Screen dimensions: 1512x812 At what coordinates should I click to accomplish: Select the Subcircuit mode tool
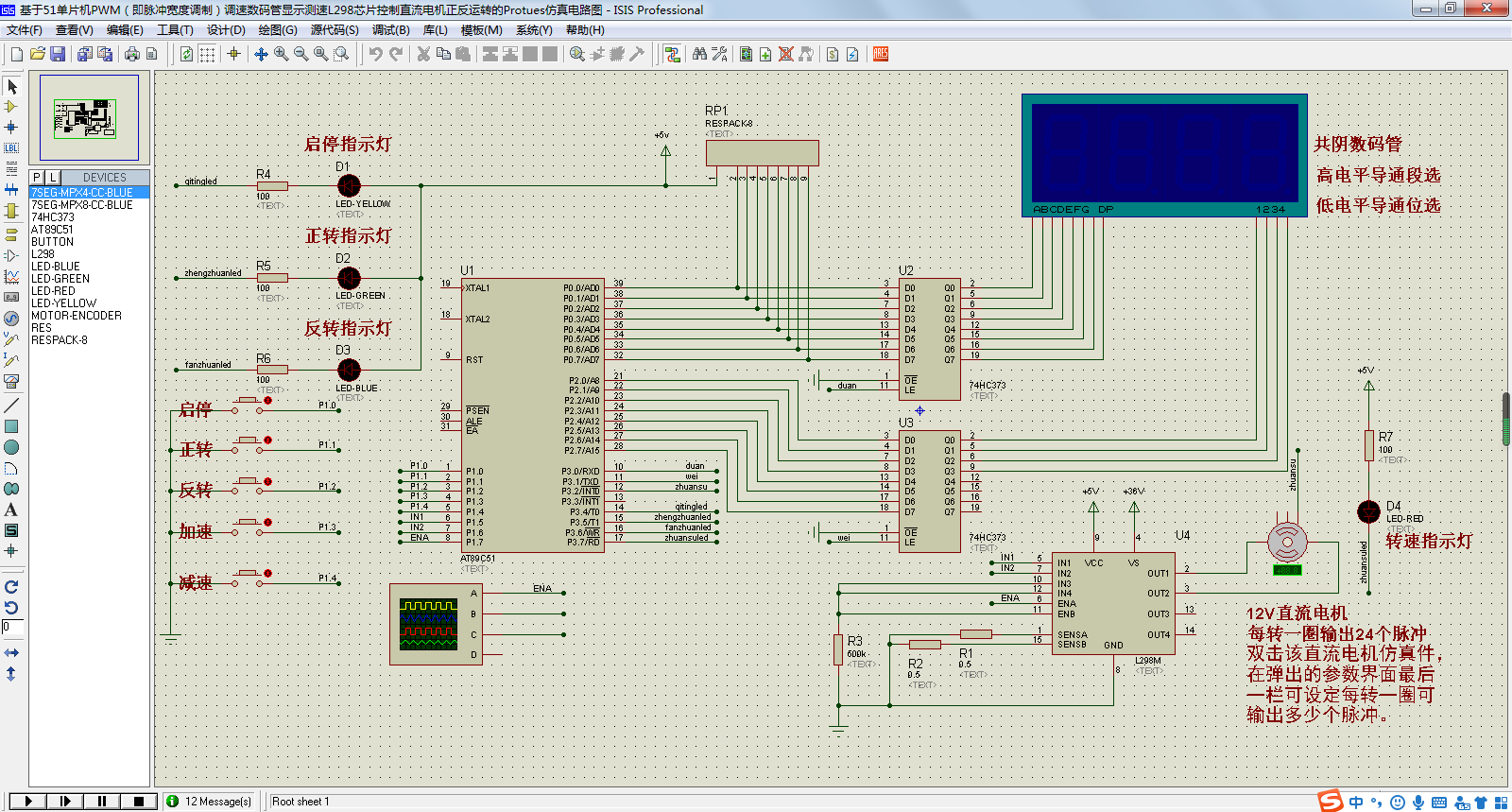11,210
